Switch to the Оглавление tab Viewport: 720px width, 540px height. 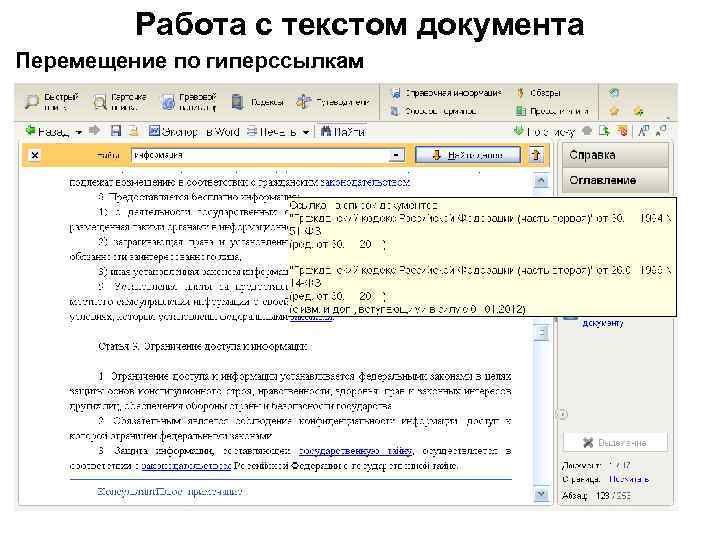pos(615,180)
